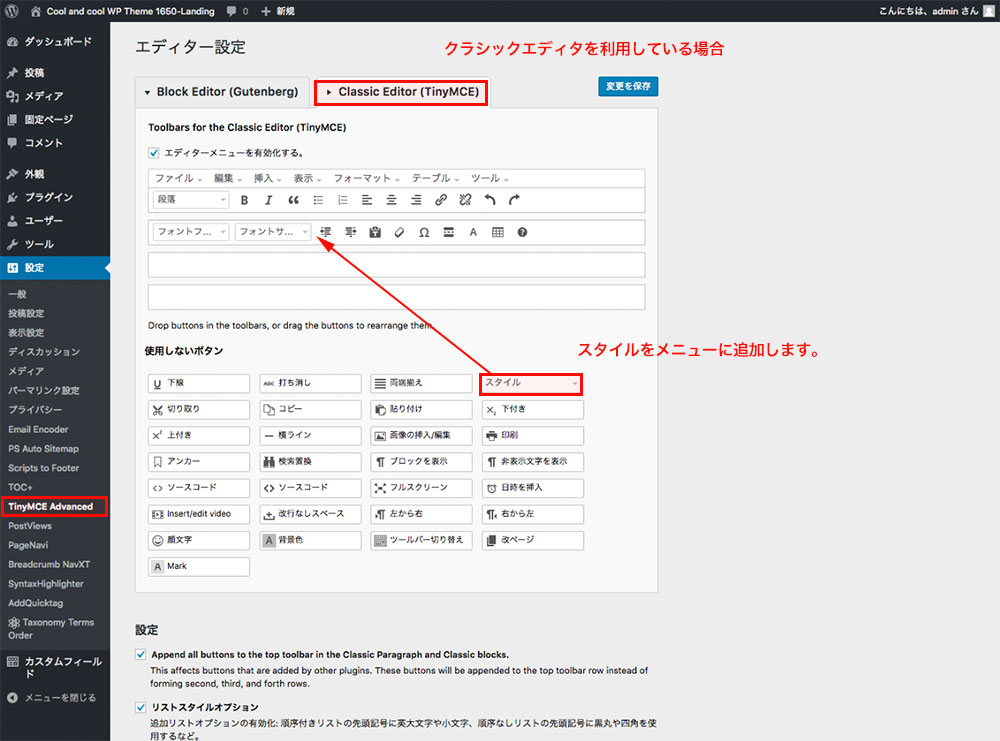Click the 背景色 background color button
This screenshot has width=1000, height=741.
pyautogui.click(x=310, y=540)
